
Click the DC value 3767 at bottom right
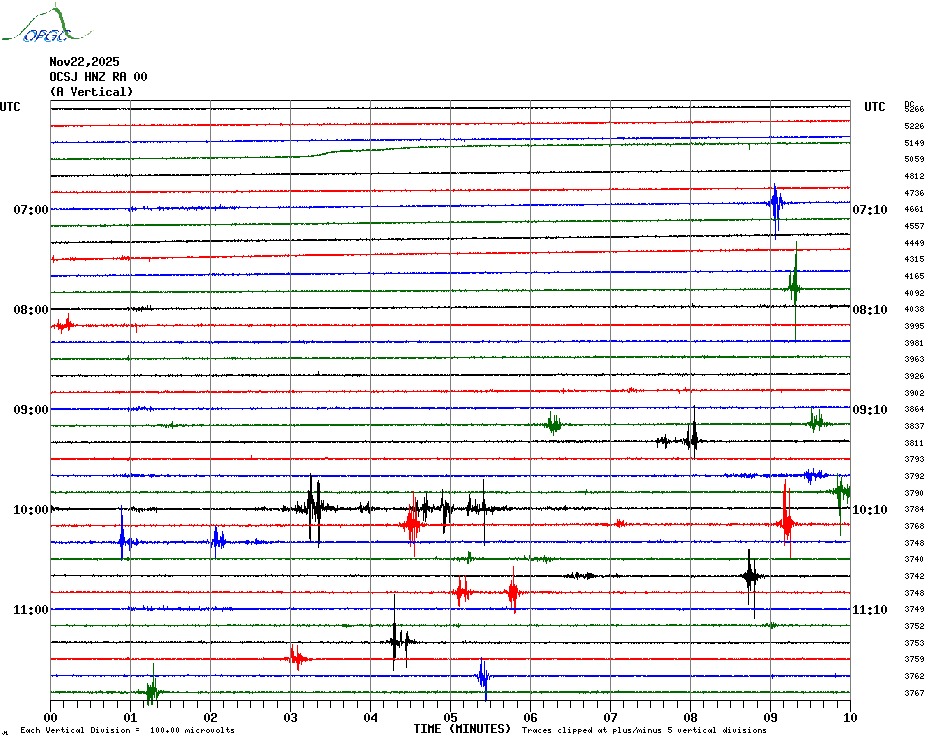pyautogui.click(x=913, y=693)
